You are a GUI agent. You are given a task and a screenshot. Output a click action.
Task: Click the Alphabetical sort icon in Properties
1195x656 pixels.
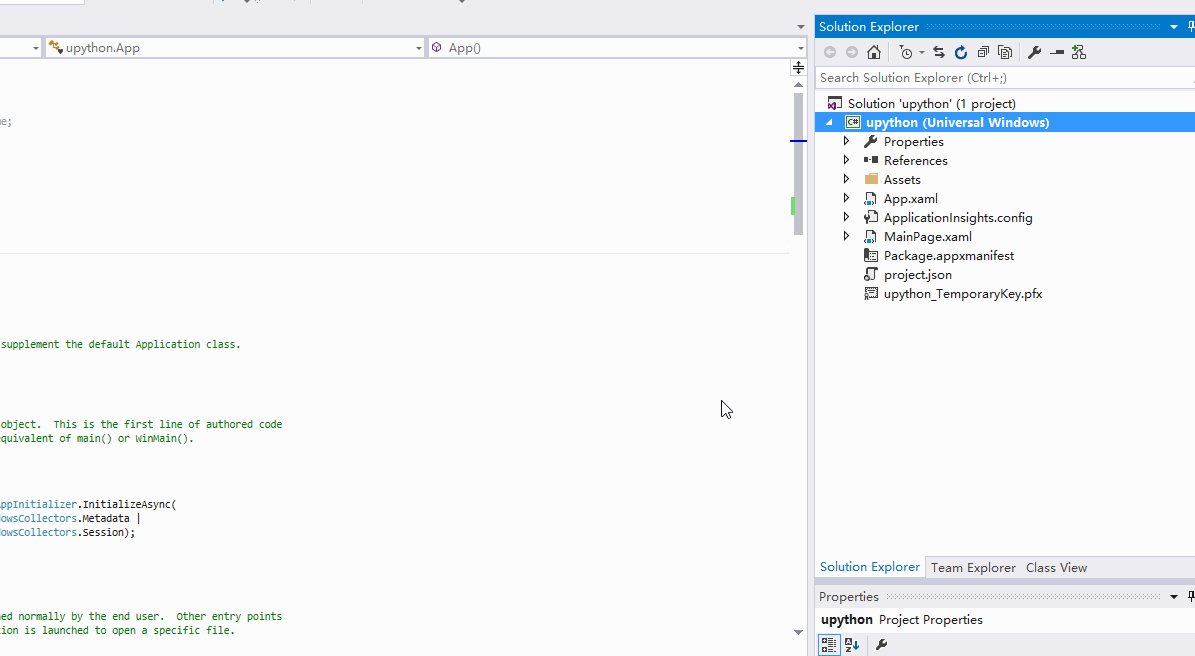[852, 645]
